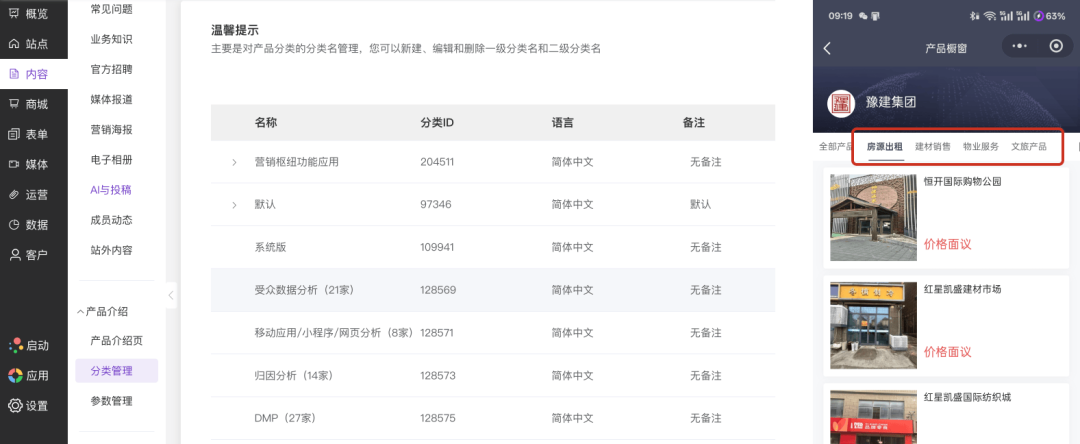
Task: Open the 参数管理 menu item
Action: [x=111, y=401]
